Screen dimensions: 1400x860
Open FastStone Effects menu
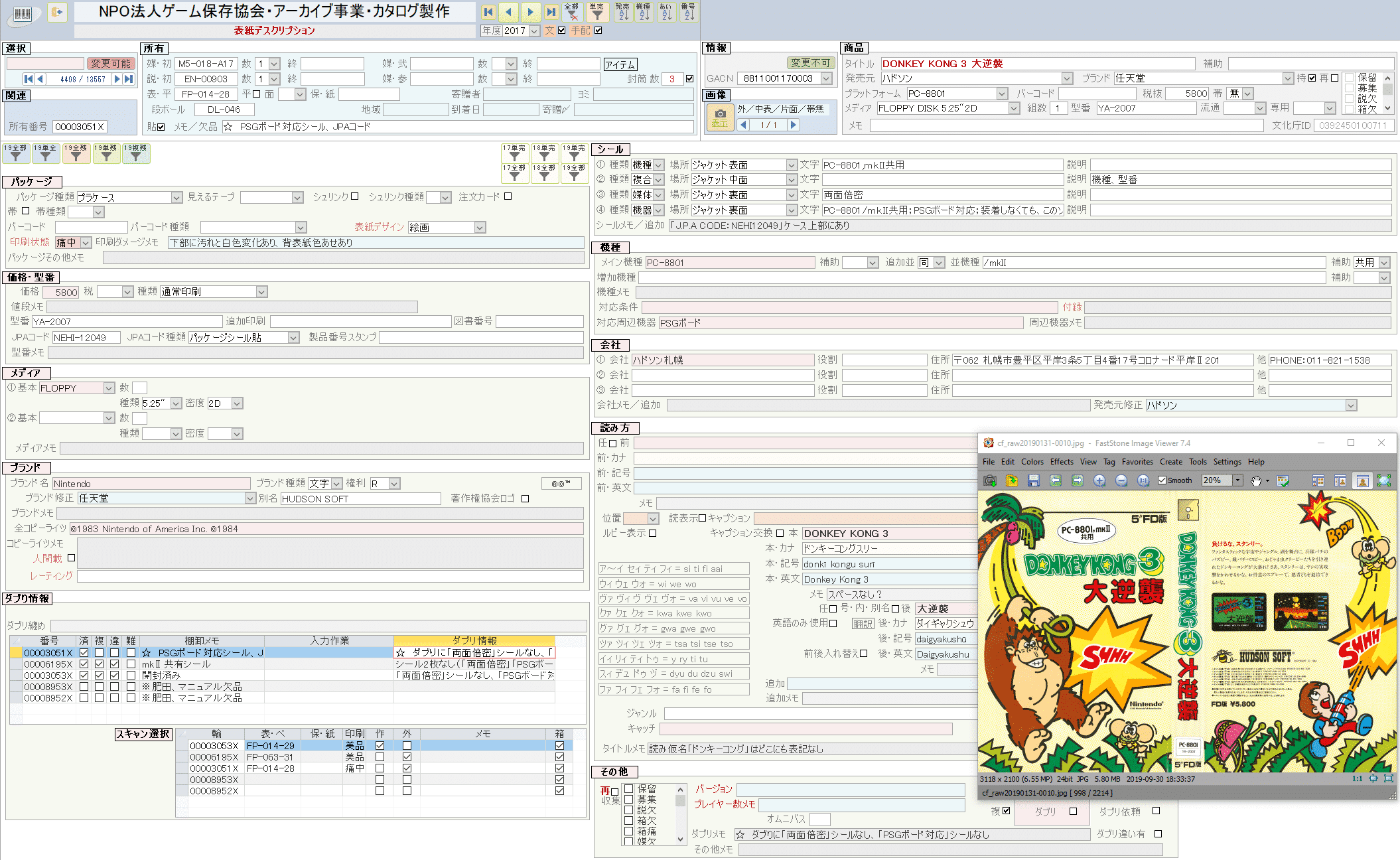[x=1062, y=462]
